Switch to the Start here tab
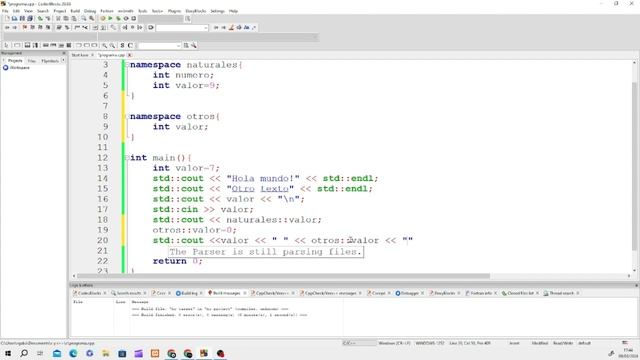The width and height of the screenshot is (640, 360). pos(80,55)
